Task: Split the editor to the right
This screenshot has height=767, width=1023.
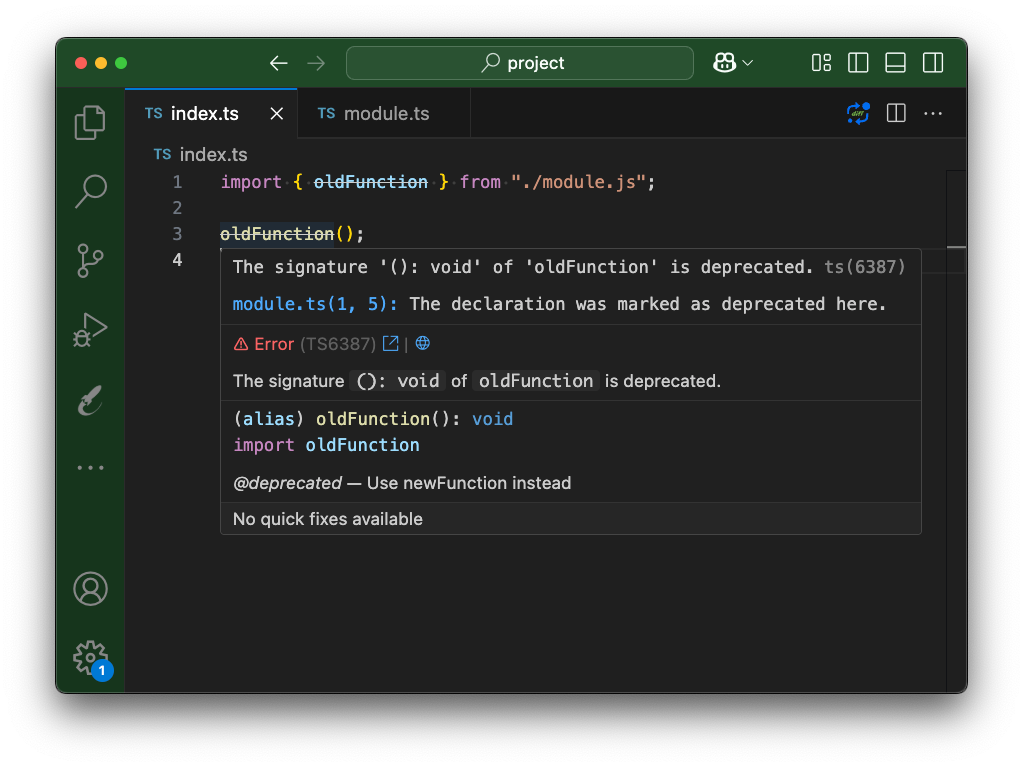Action: point(896,113)
